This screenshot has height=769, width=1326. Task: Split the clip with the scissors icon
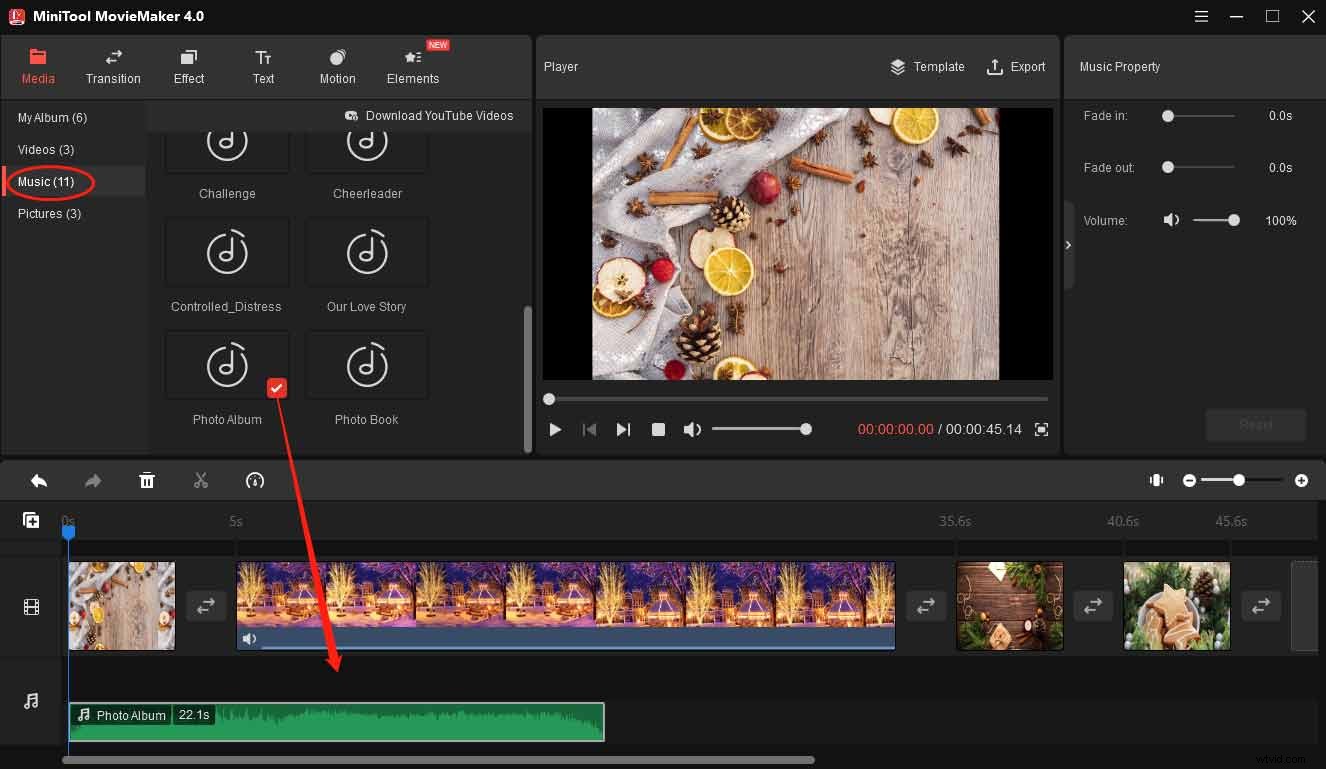click(x=200, y=480)
